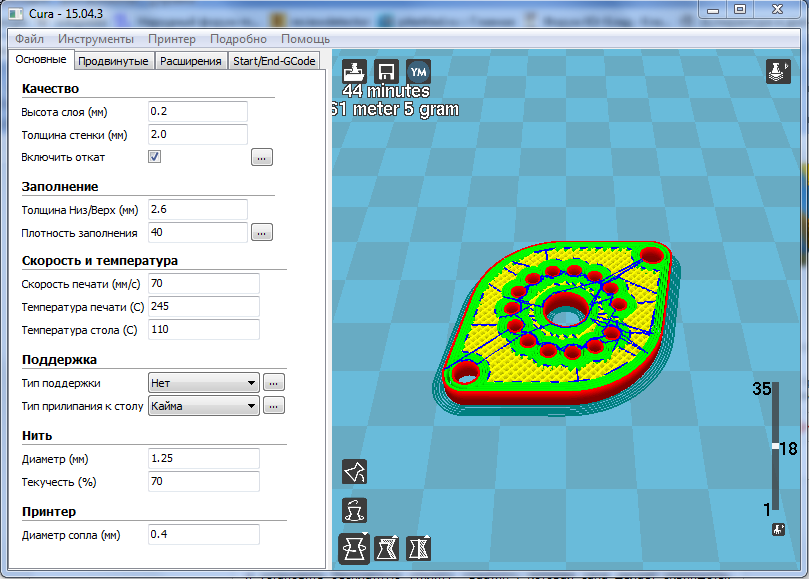Viewport: 809px width, 579px height.
Task: Open the 'Инструменты' menu
Action: [x=96, y=39]
